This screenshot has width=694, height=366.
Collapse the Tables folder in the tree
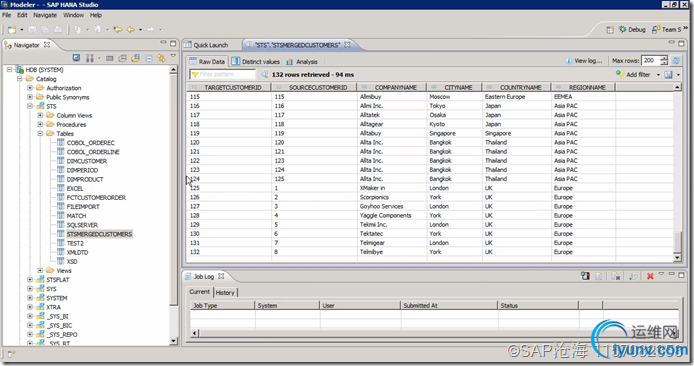click(x=40, y=134)
